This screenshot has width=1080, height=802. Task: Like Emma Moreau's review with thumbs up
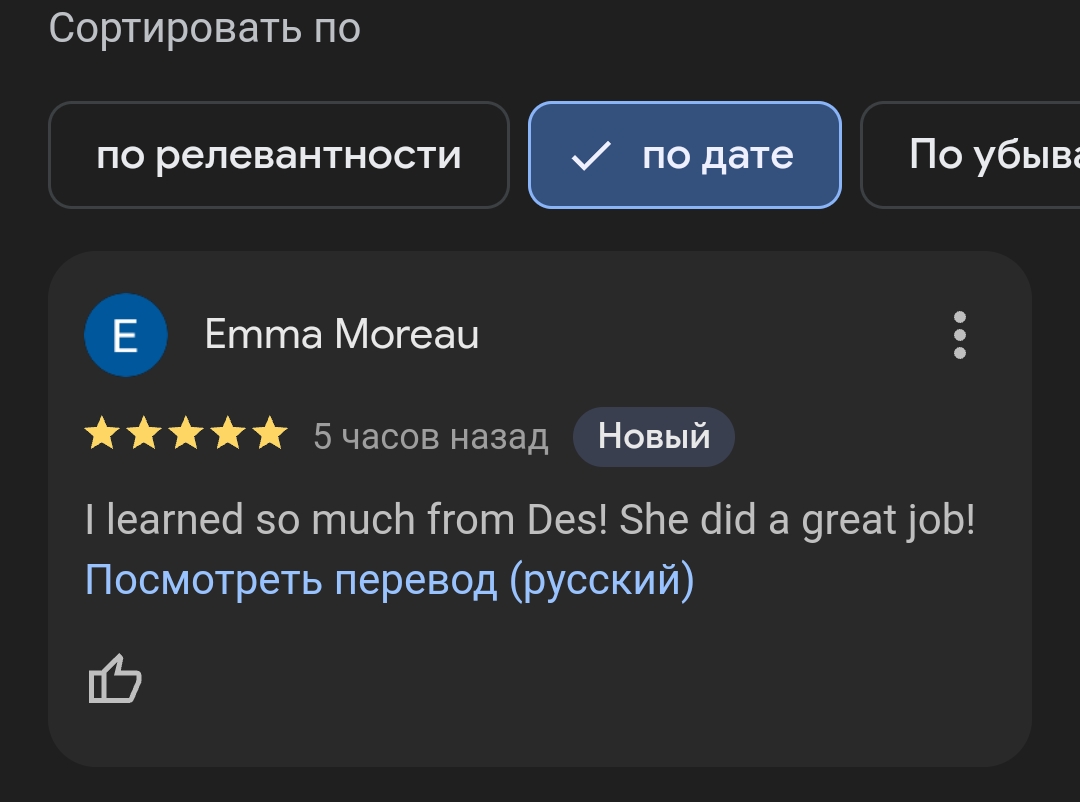tap(115, 679)
